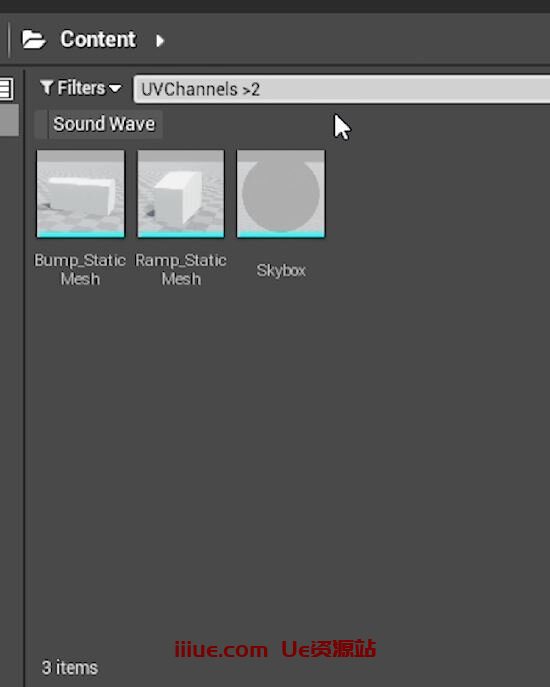
Task: Select the Bump_StaticMesh asset thumbnail
Action: point(81,194)
